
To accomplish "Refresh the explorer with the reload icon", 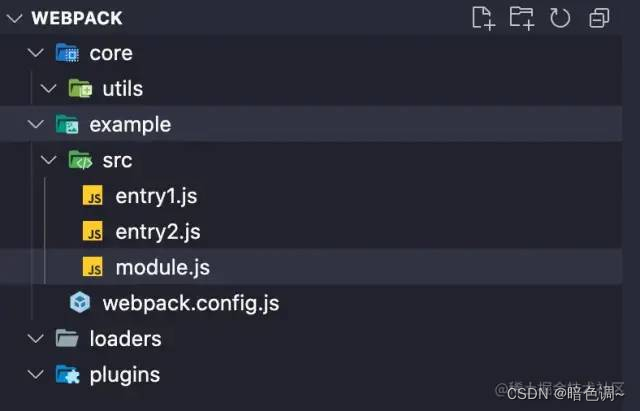I will point(560,18).
